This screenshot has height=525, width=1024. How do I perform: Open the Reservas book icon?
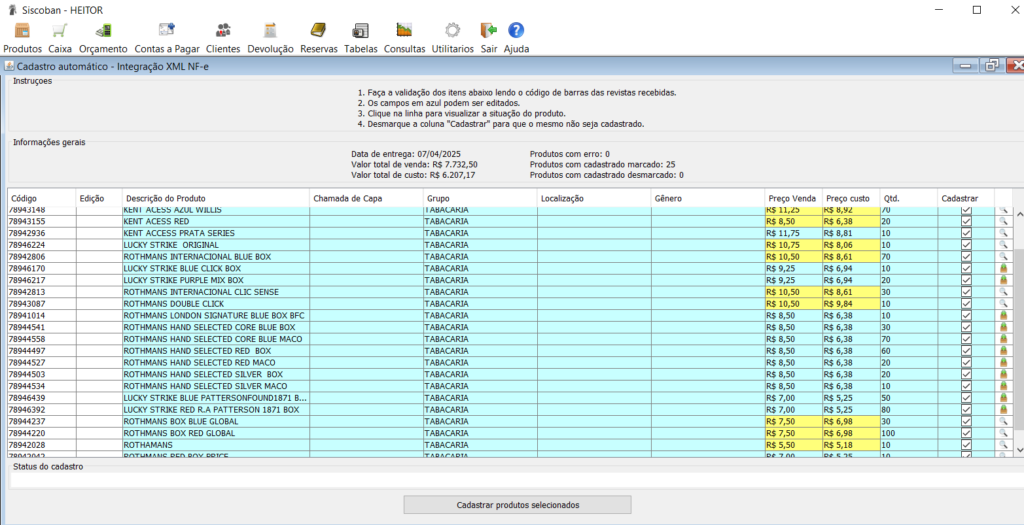(318, 30)
